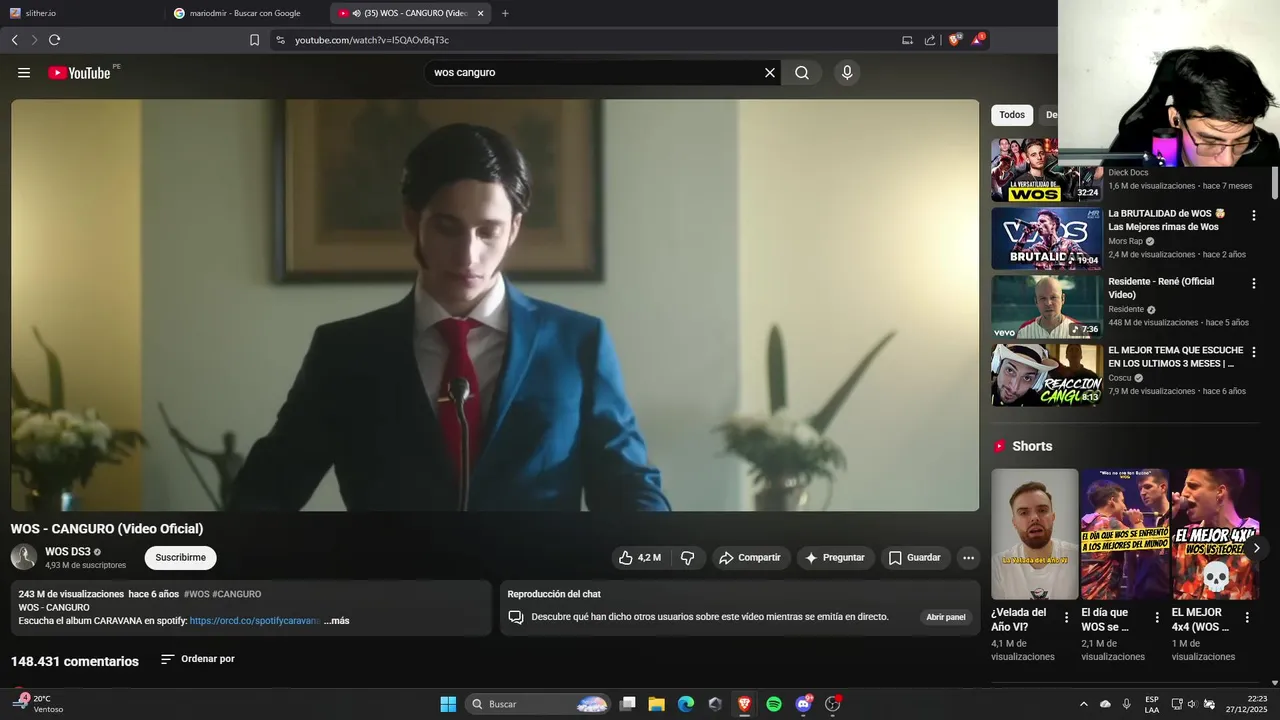Open the YouTube hamburger guide menu
This screenshot has width=1280, height=720.
[24, 73]
